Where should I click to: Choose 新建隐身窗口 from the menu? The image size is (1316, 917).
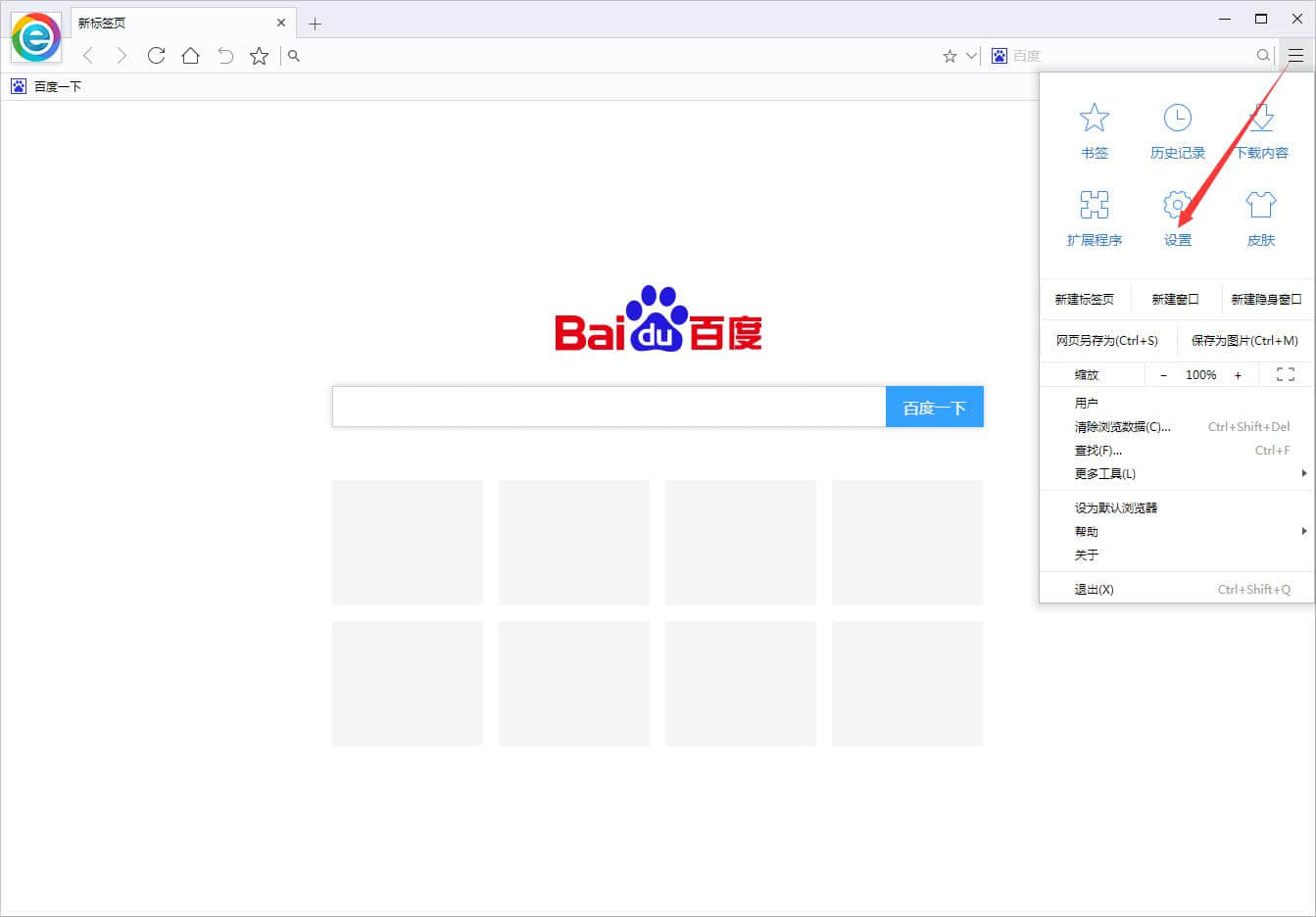click(1267, 299)
